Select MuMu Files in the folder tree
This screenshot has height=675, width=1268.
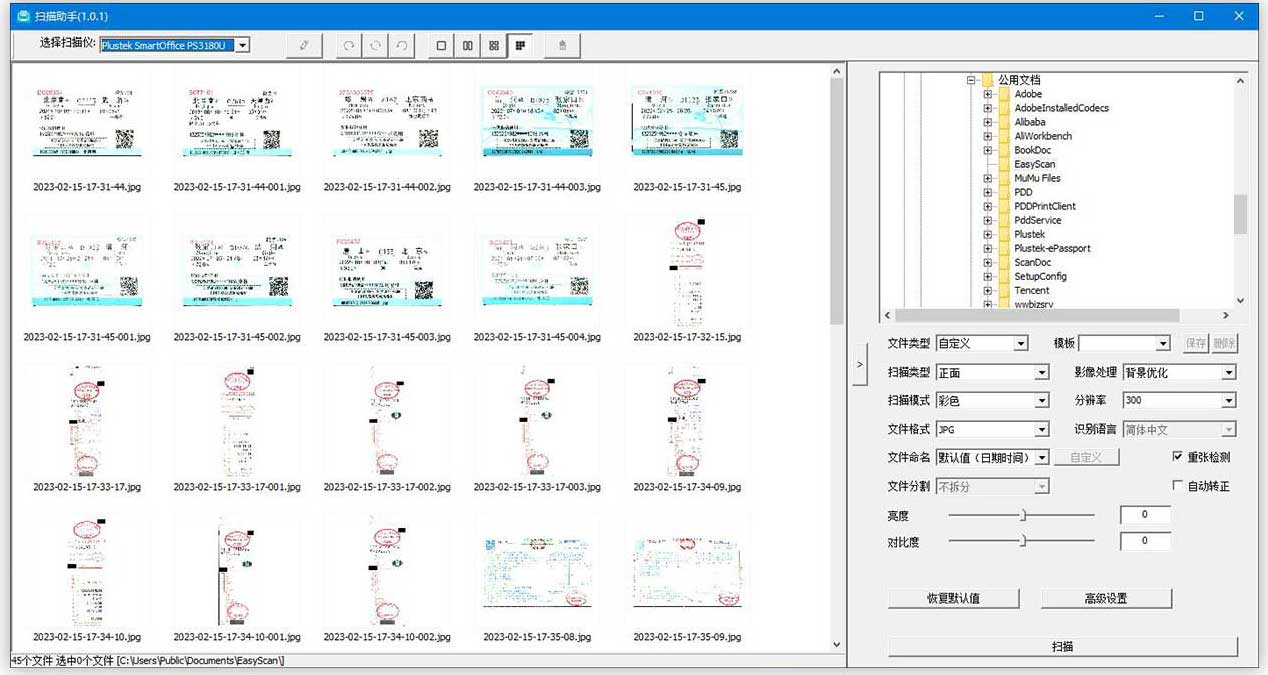coord(1037,178)
